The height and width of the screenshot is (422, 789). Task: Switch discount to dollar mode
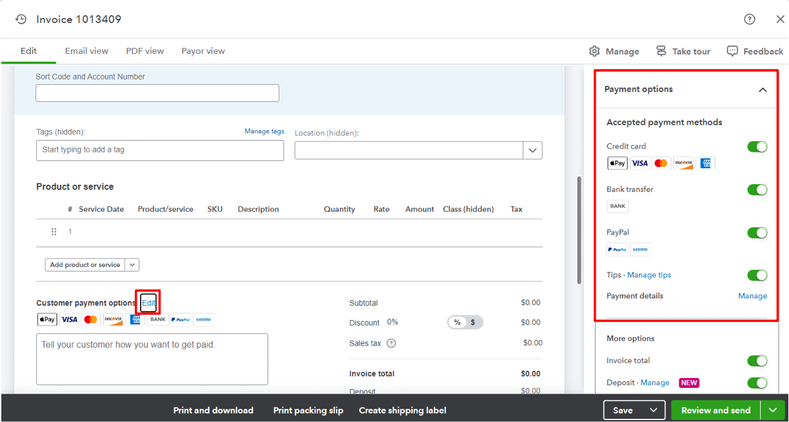tap(474, 322)
